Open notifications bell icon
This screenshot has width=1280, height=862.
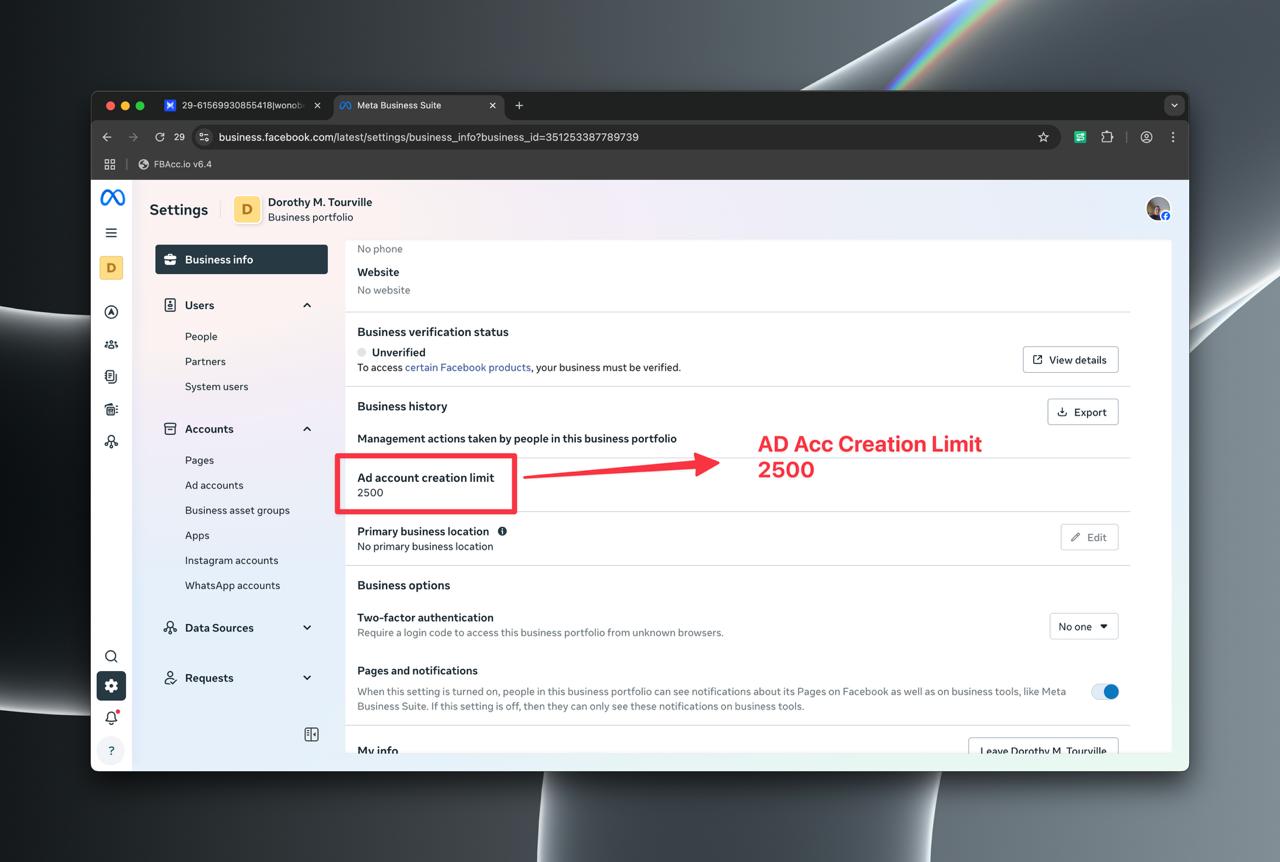point(111,718)
